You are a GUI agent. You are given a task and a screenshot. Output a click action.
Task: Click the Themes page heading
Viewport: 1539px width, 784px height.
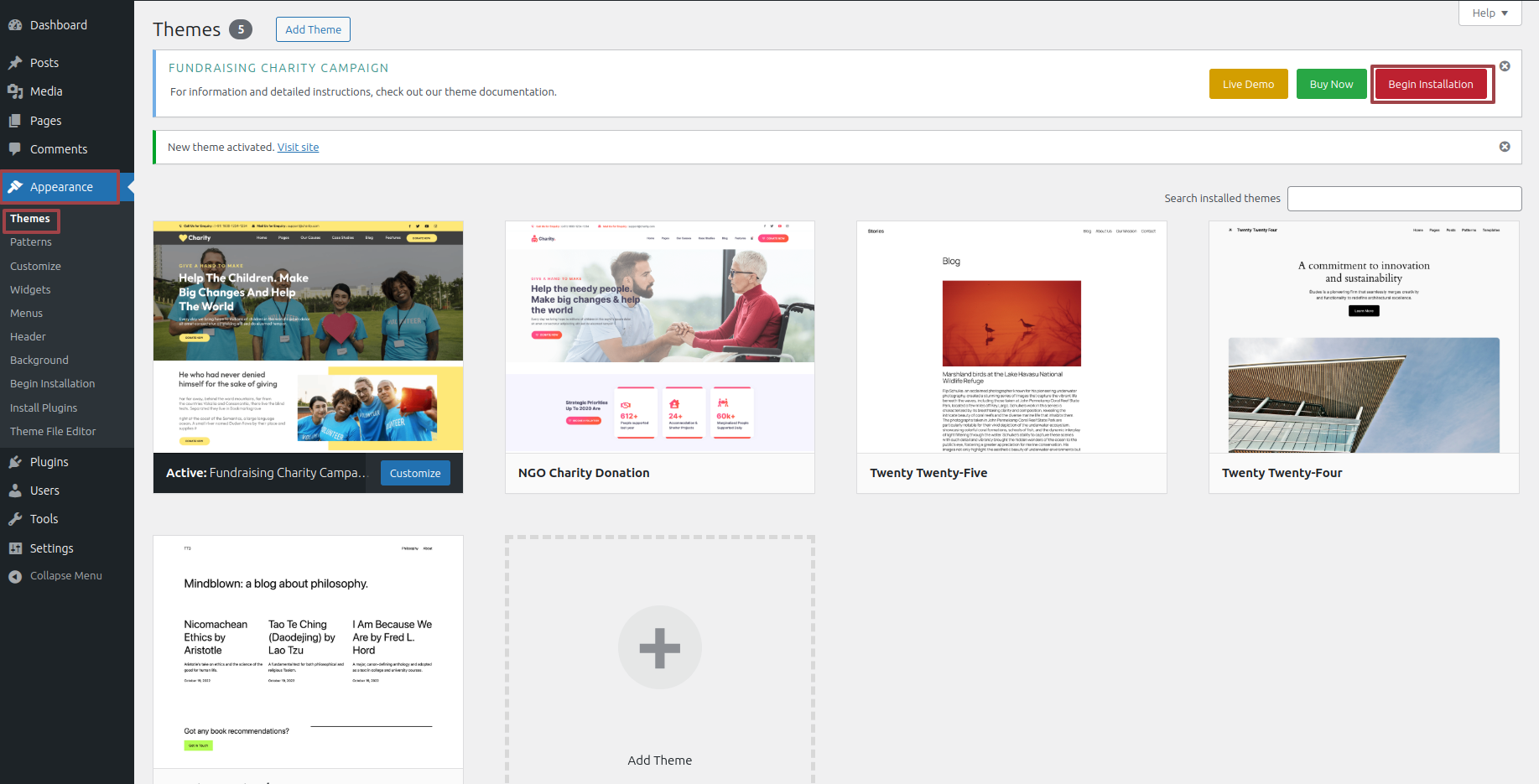(186, 29)
